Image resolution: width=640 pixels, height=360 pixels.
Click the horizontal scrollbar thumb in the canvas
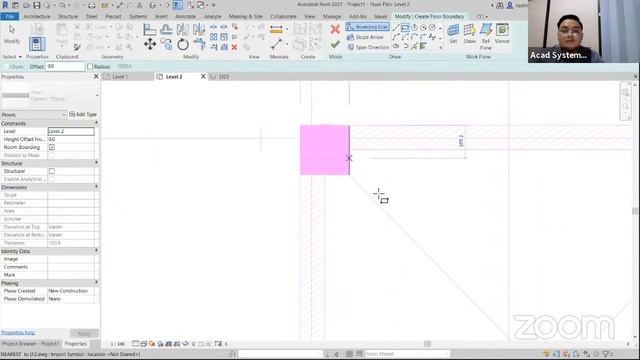(x=427, y=344)
